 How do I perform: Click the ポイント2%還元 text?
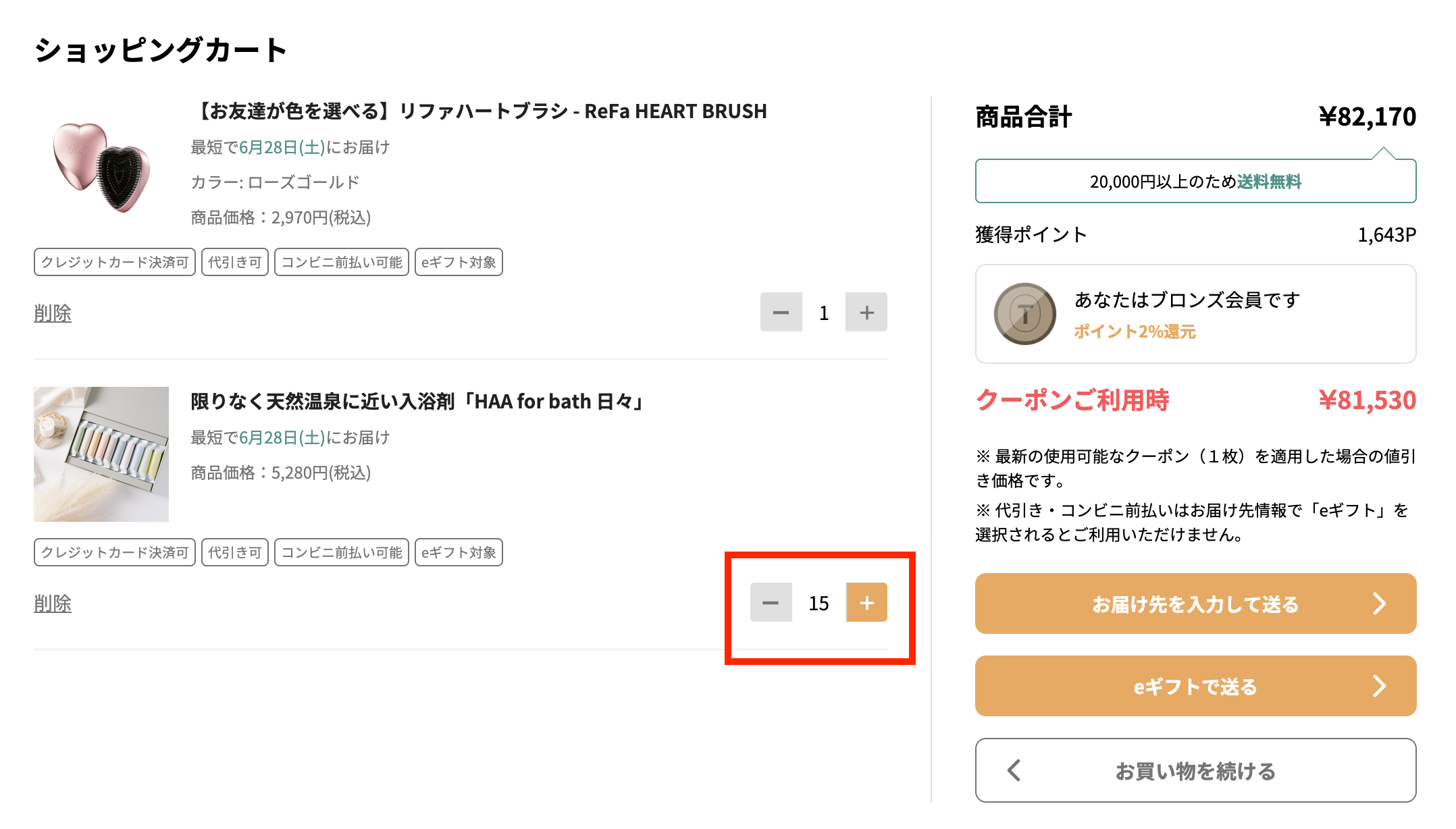tap(1135, 331)
